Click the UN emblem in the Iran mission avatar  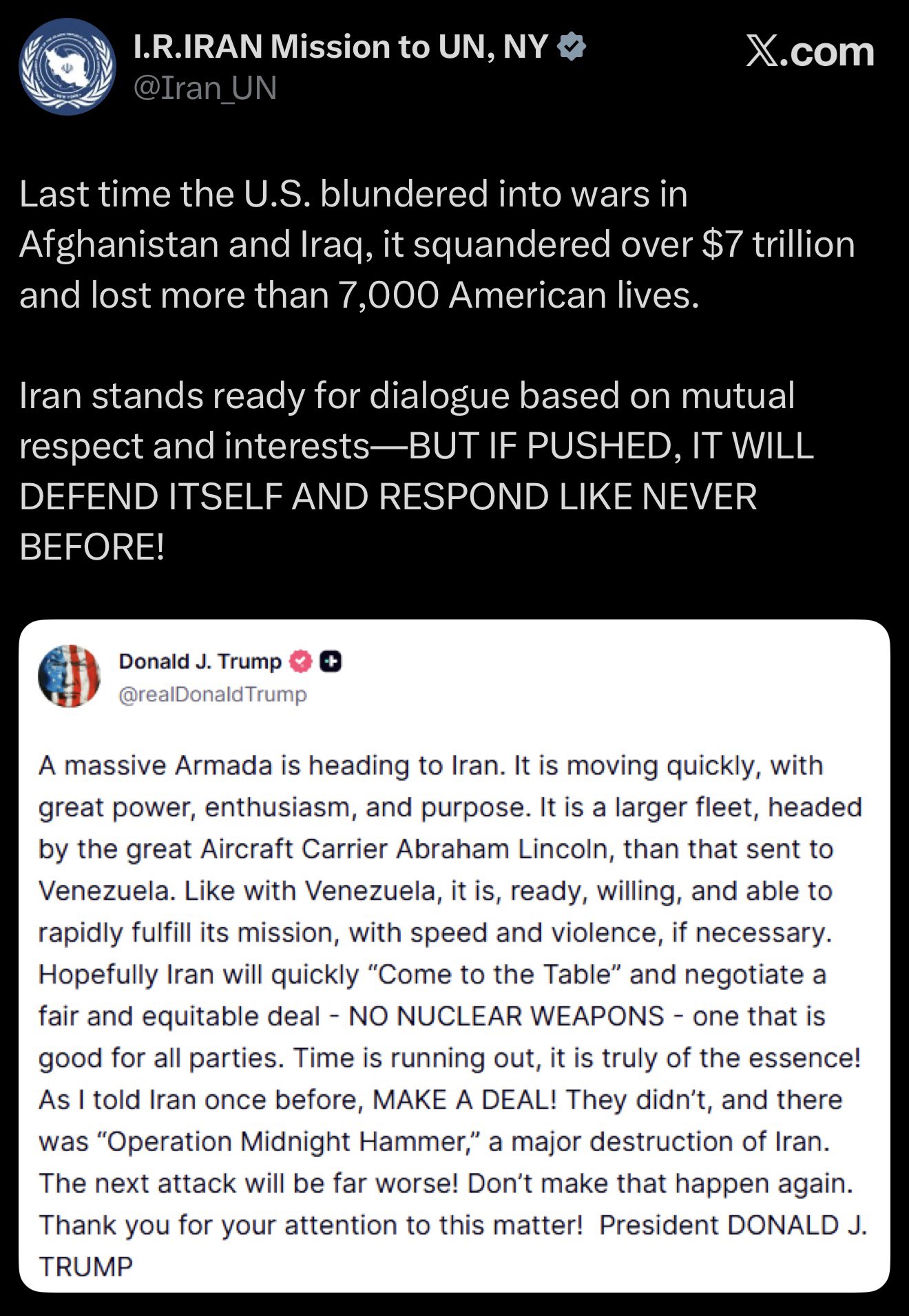pos(65,65)
